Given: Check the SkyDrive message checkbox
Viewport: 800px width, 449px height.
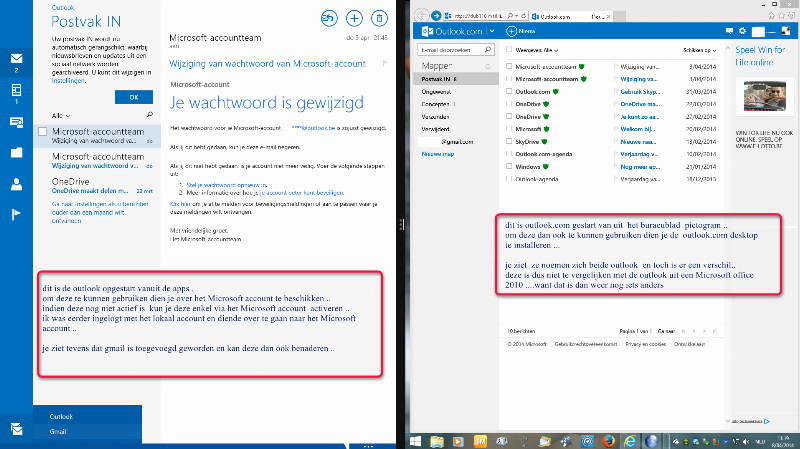Looking at the screenshot, I should (509, 141).
